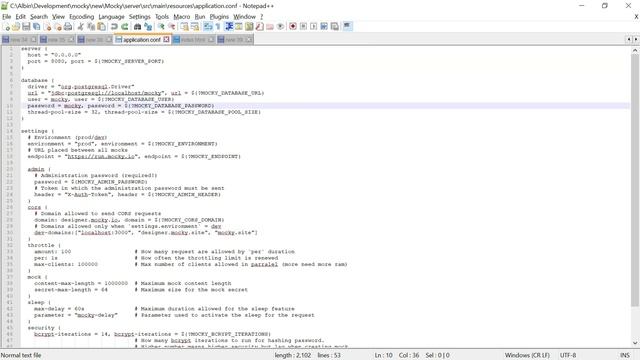Open the Macro menu

point(182,17)
